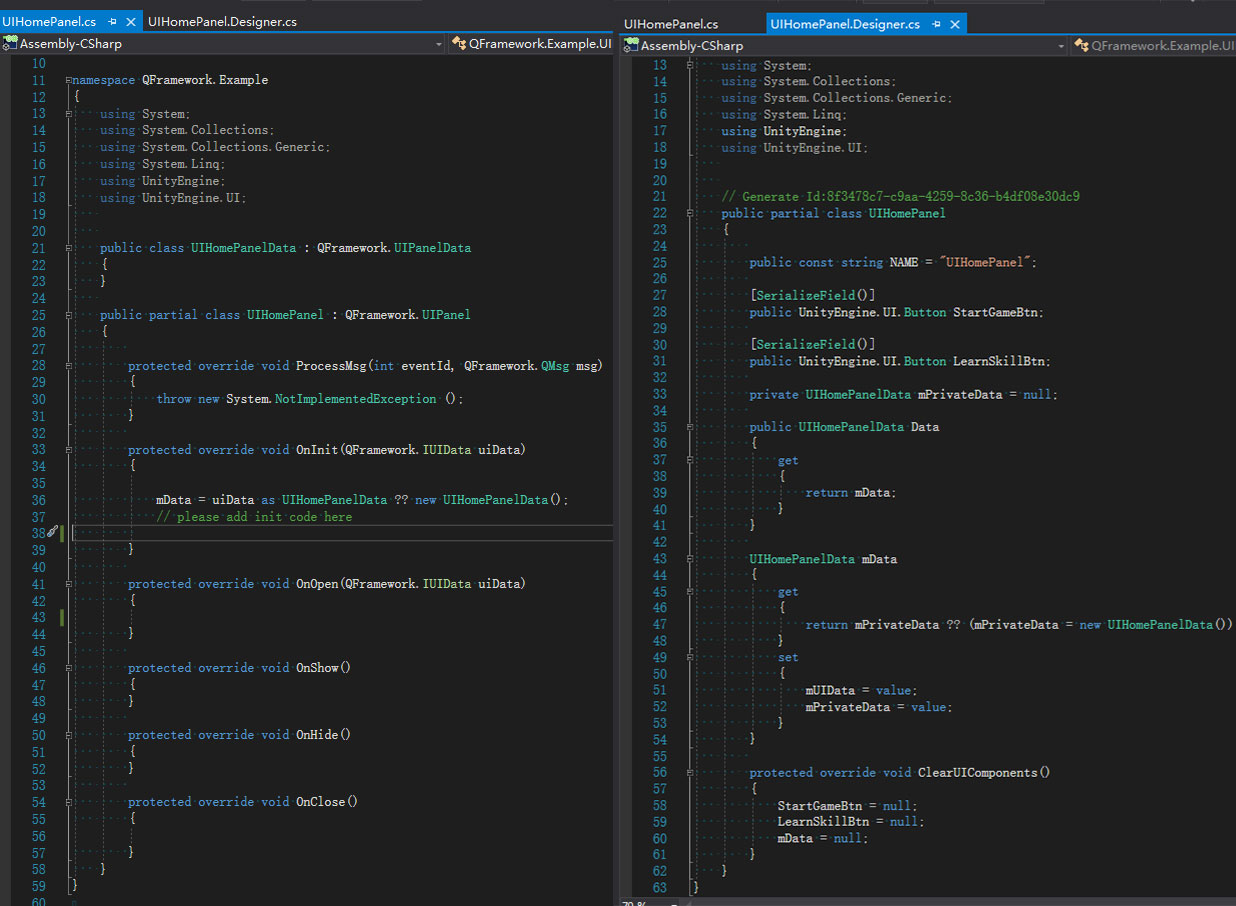Switch to UIHomePanel.cs tab in right pane
1236x906 pixels.
pos(670,24)
